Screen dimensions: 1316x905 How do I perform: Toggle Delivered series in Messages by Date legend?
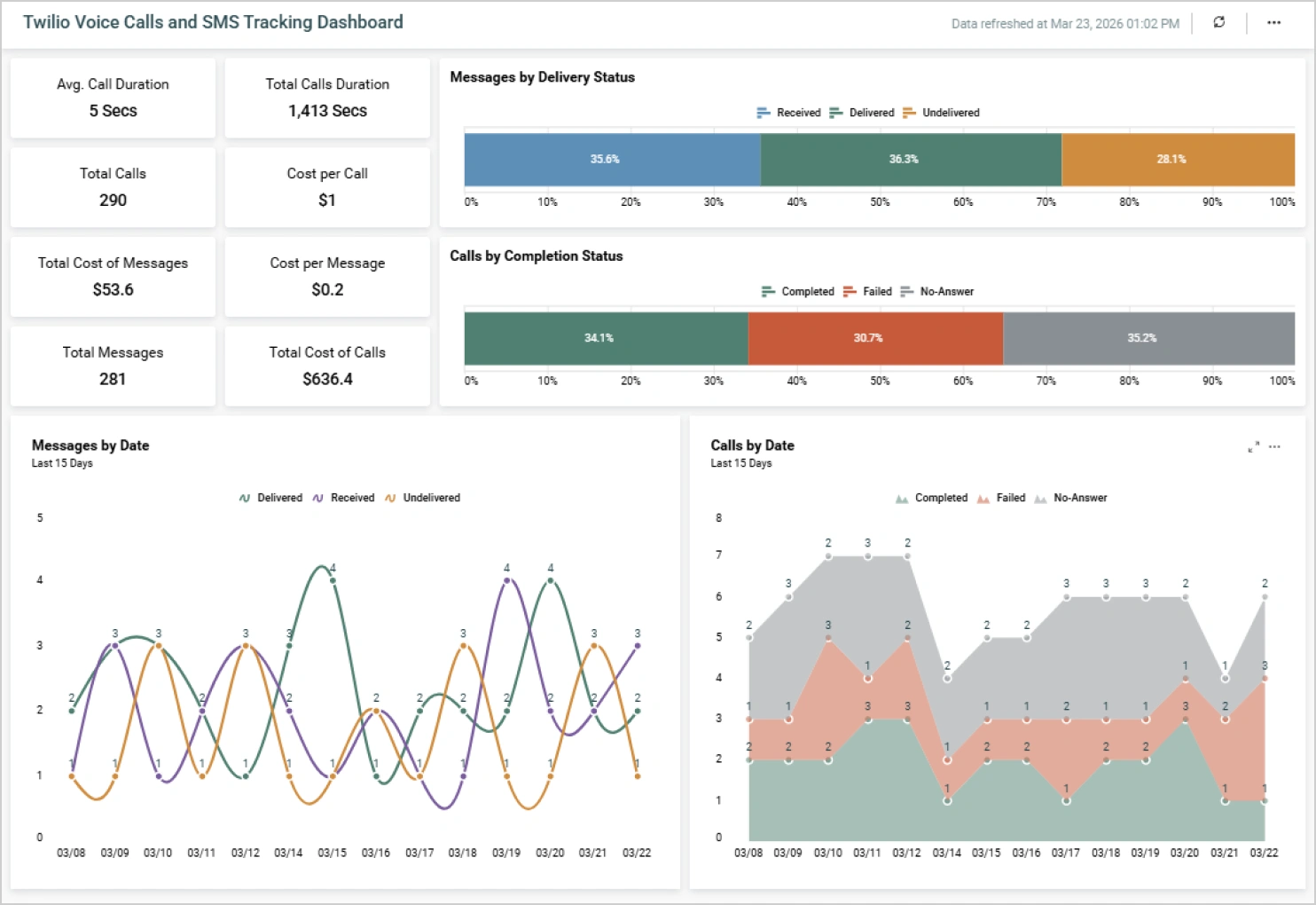pyautogui.click(x=270, y=498)
